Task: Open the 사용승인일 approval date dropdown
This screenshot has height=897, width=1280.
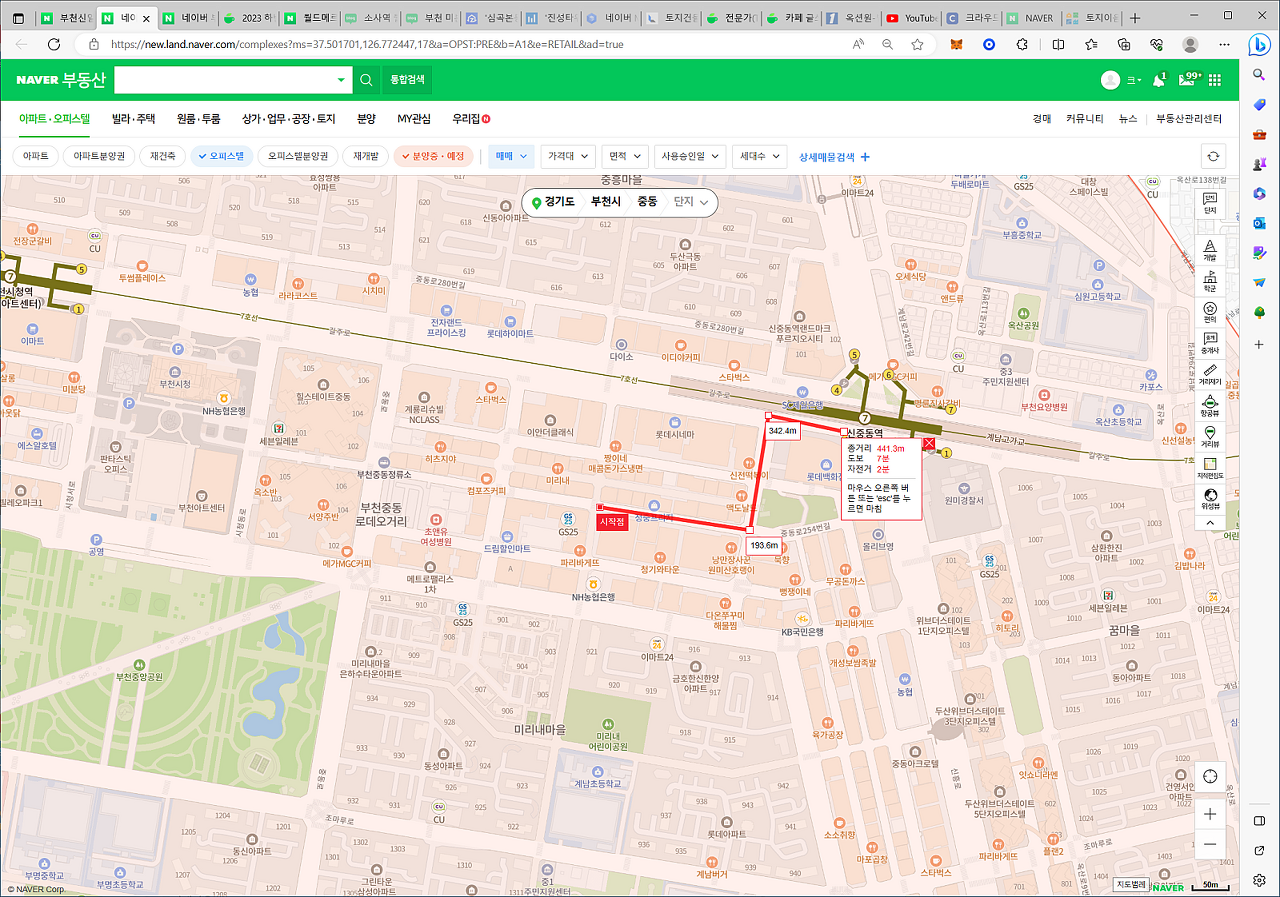Action: (690, 156)
